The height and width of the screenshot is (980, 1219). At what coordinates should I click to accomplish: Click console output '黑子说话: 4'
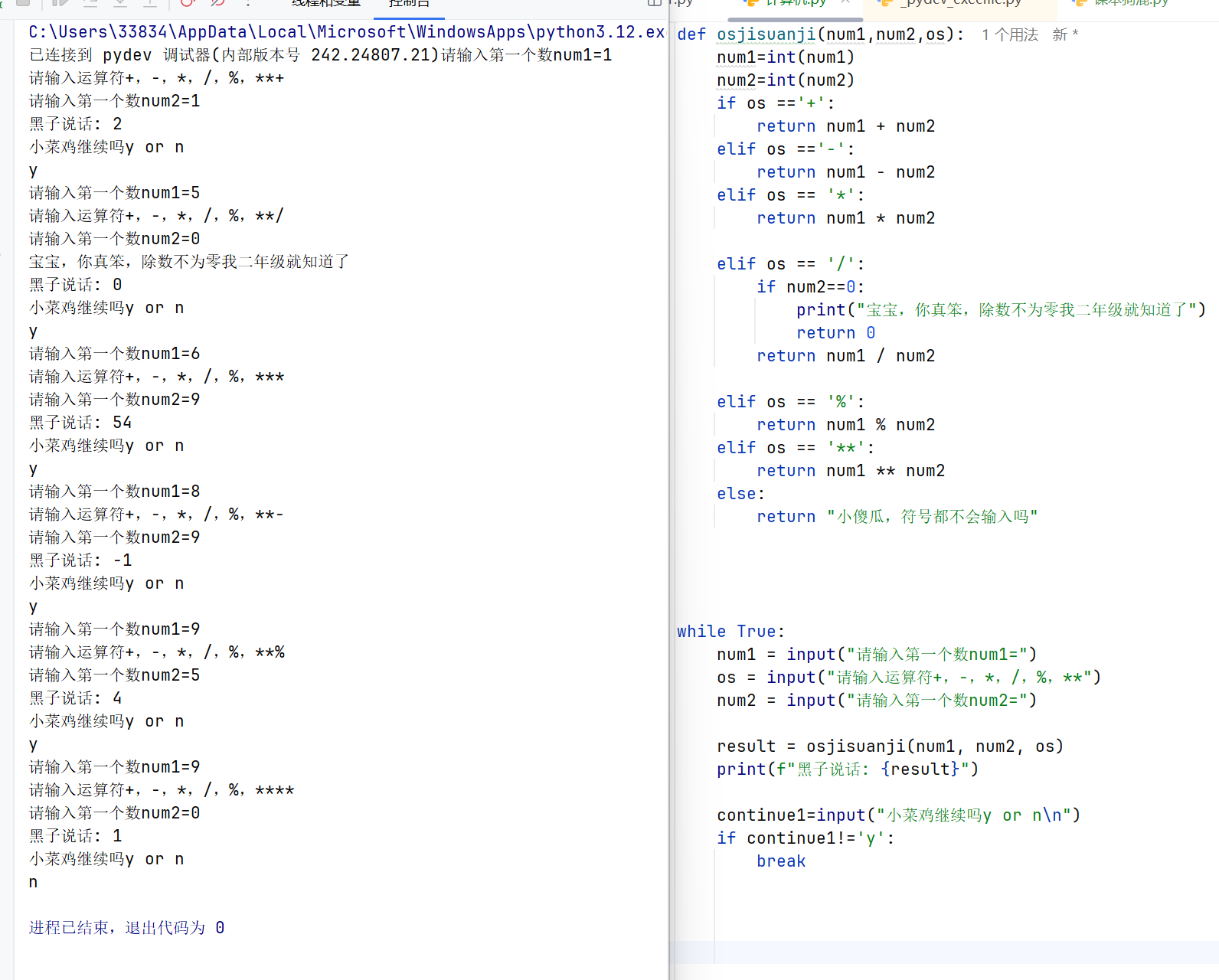pyautogui.click(x=76, y=698)
